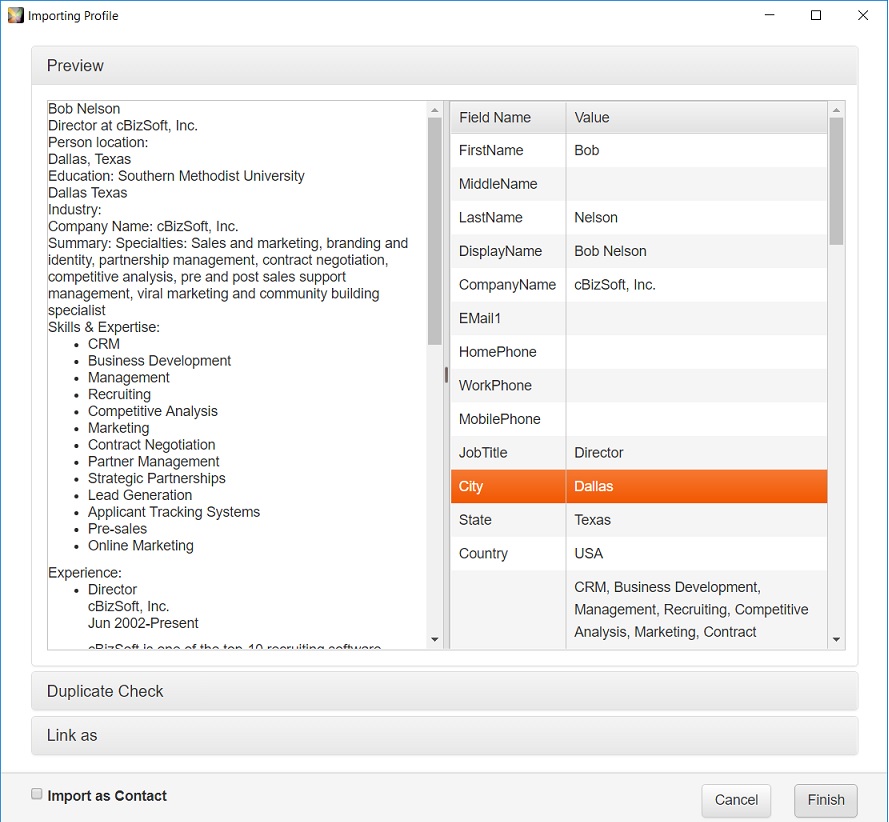Image resolution: width=889 pixels, height=822 pixels.
Task: Click the Recruiting skill bullet
Action: [x=119, y=395]
